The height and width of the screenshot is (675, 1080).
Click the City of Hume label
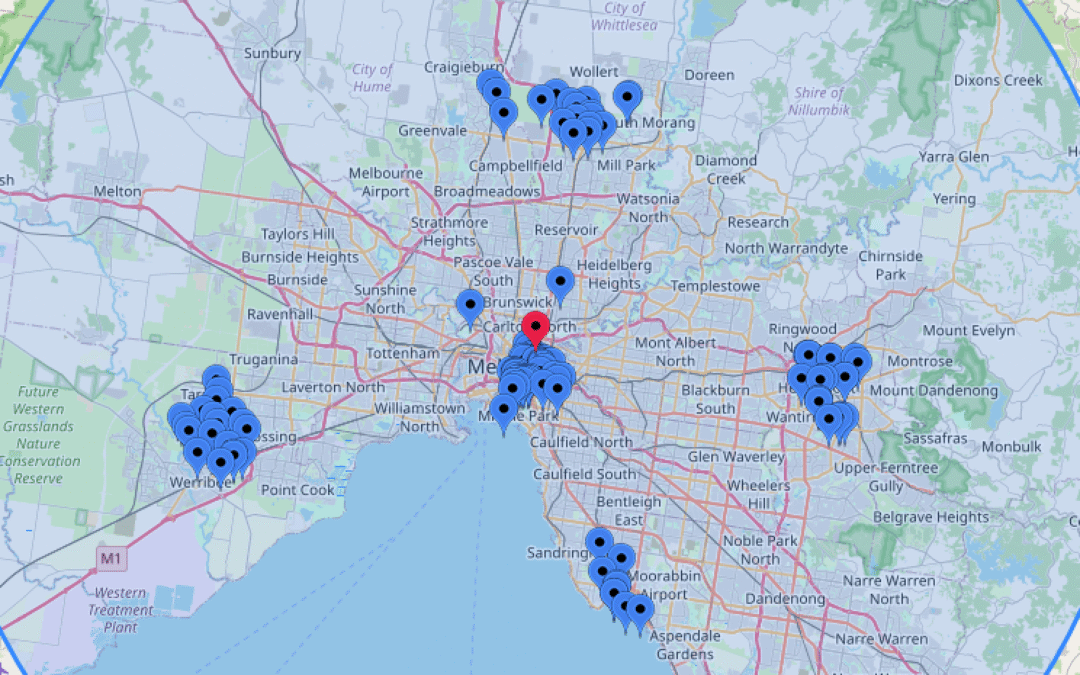(372, 78)
